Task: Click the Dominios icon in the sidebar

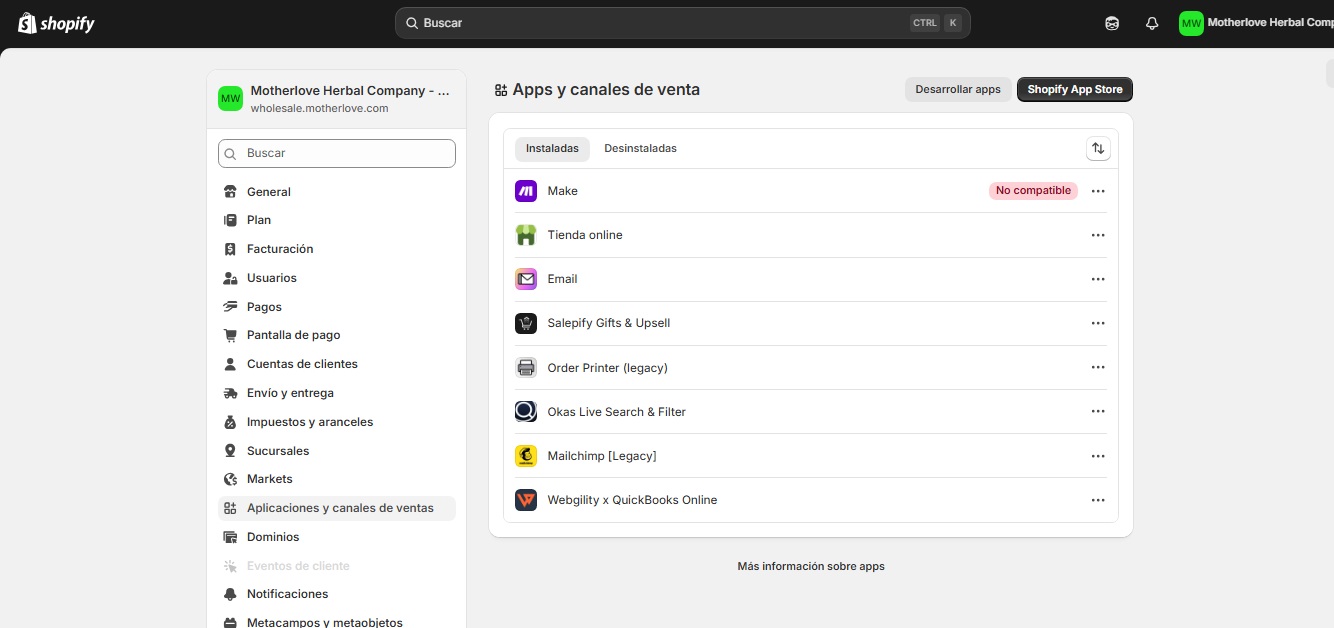Action: [x=230, y=537]
